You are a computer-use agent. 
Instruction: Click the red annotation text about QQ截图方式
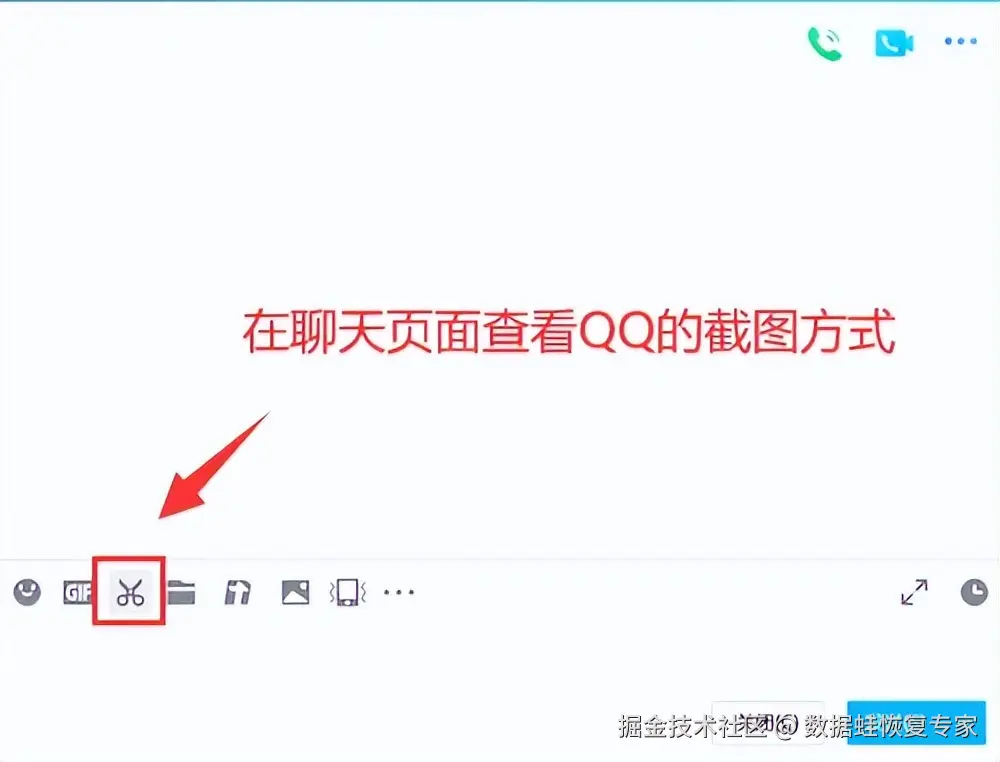coord(569,332)
